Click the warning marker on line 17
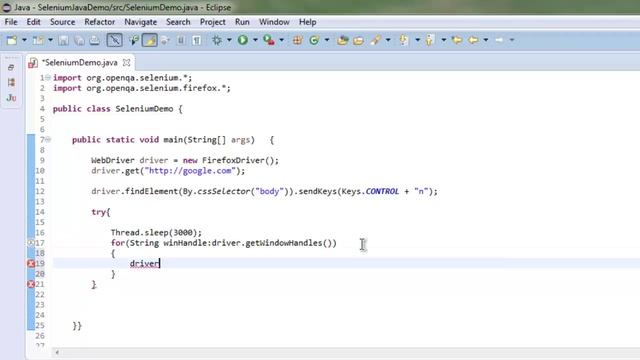This screenshot has height=360, width=640. pyautogui.click(x=31, y=242)
